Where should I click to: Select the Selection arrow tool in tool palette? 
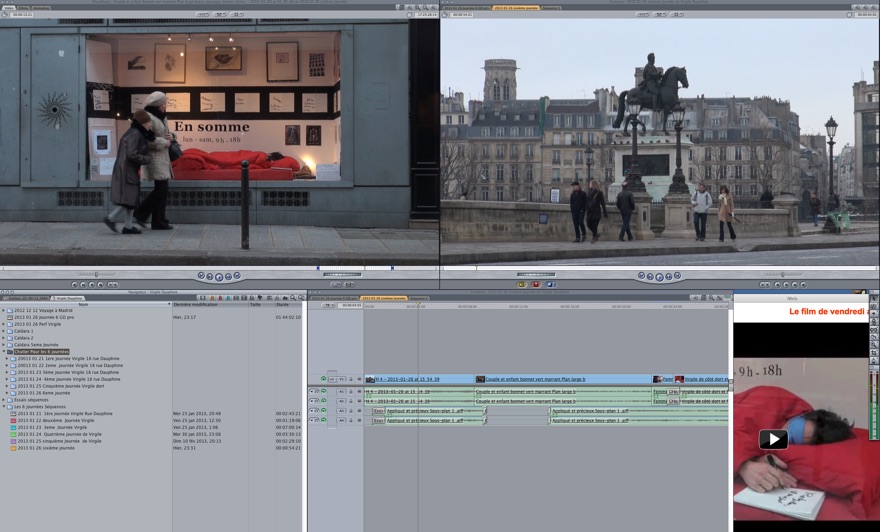(874, 298)
